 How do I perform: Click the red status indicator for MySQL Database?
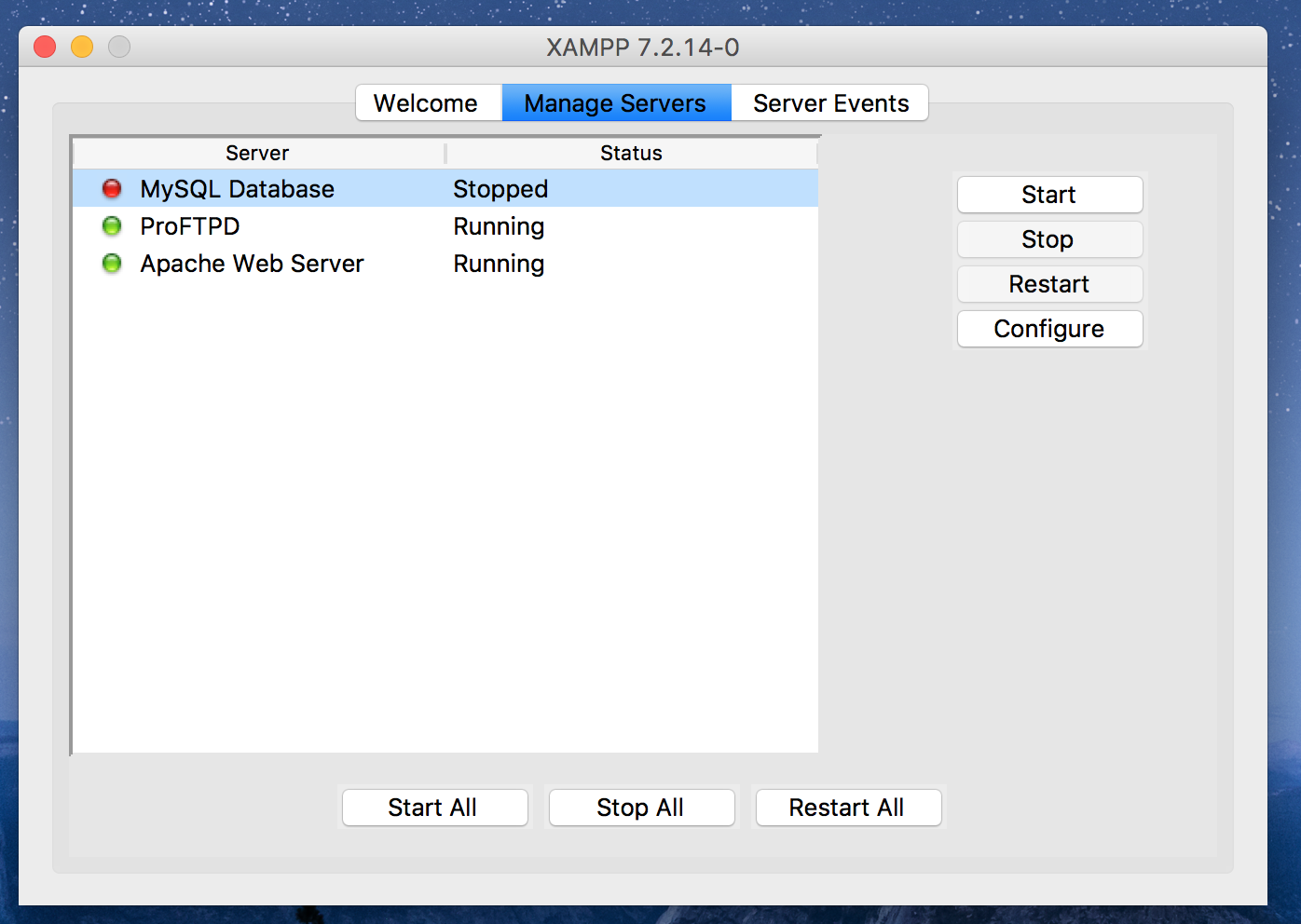point(112,189)
